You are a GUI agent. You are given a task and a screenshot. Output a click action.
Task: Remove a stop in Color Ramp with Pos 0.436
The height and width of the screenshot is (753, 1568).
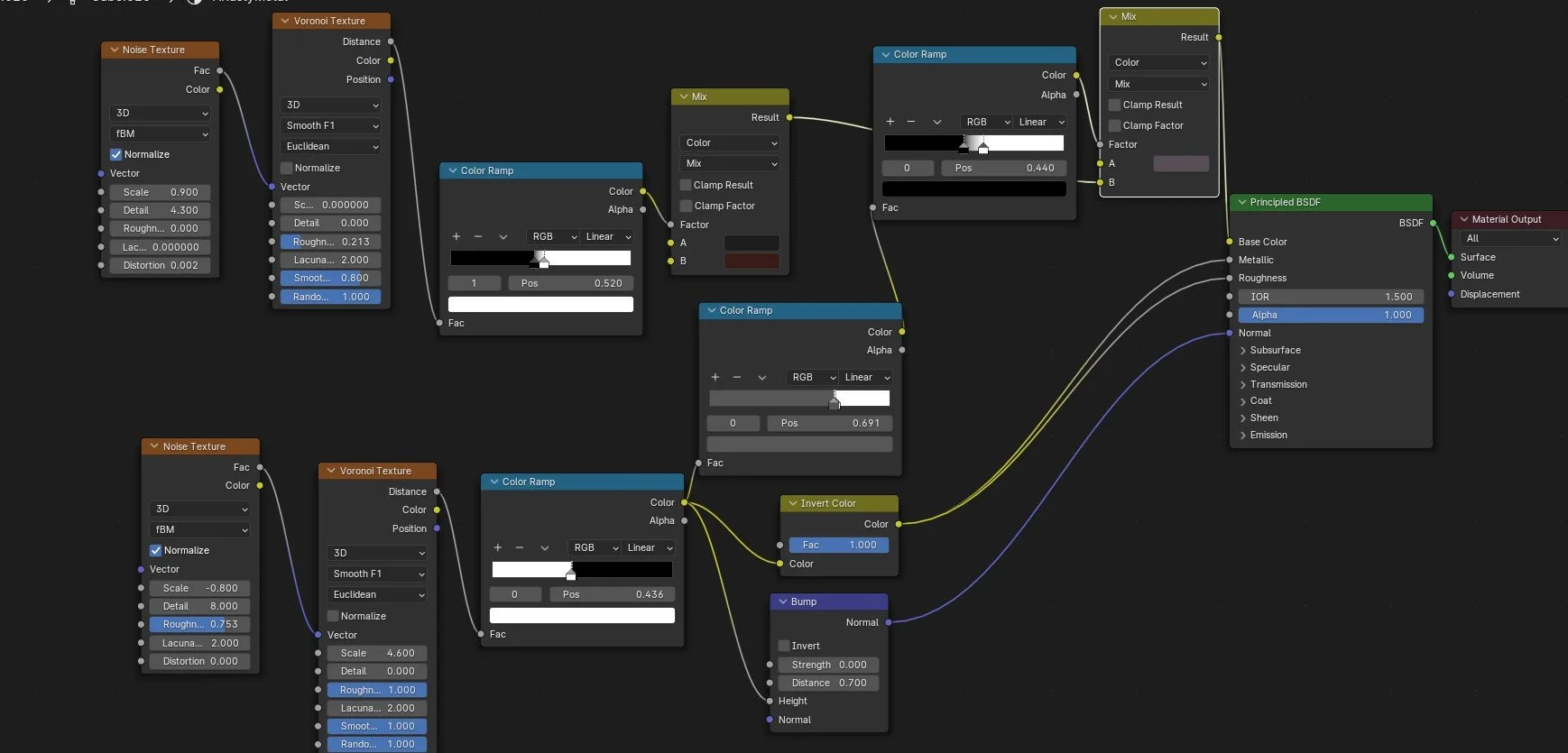520,547
